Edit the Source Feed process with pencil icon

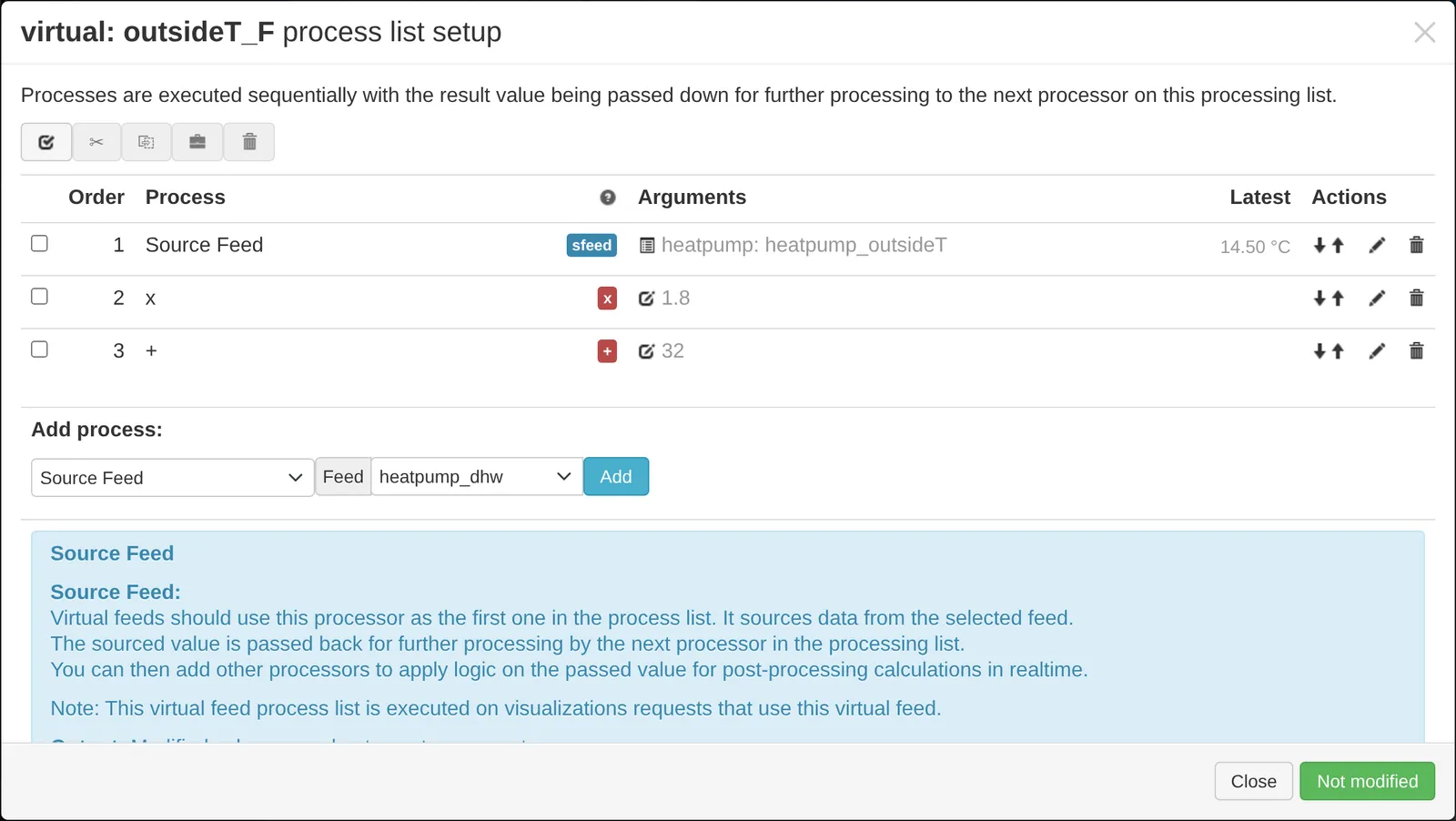click(1377, 245)
